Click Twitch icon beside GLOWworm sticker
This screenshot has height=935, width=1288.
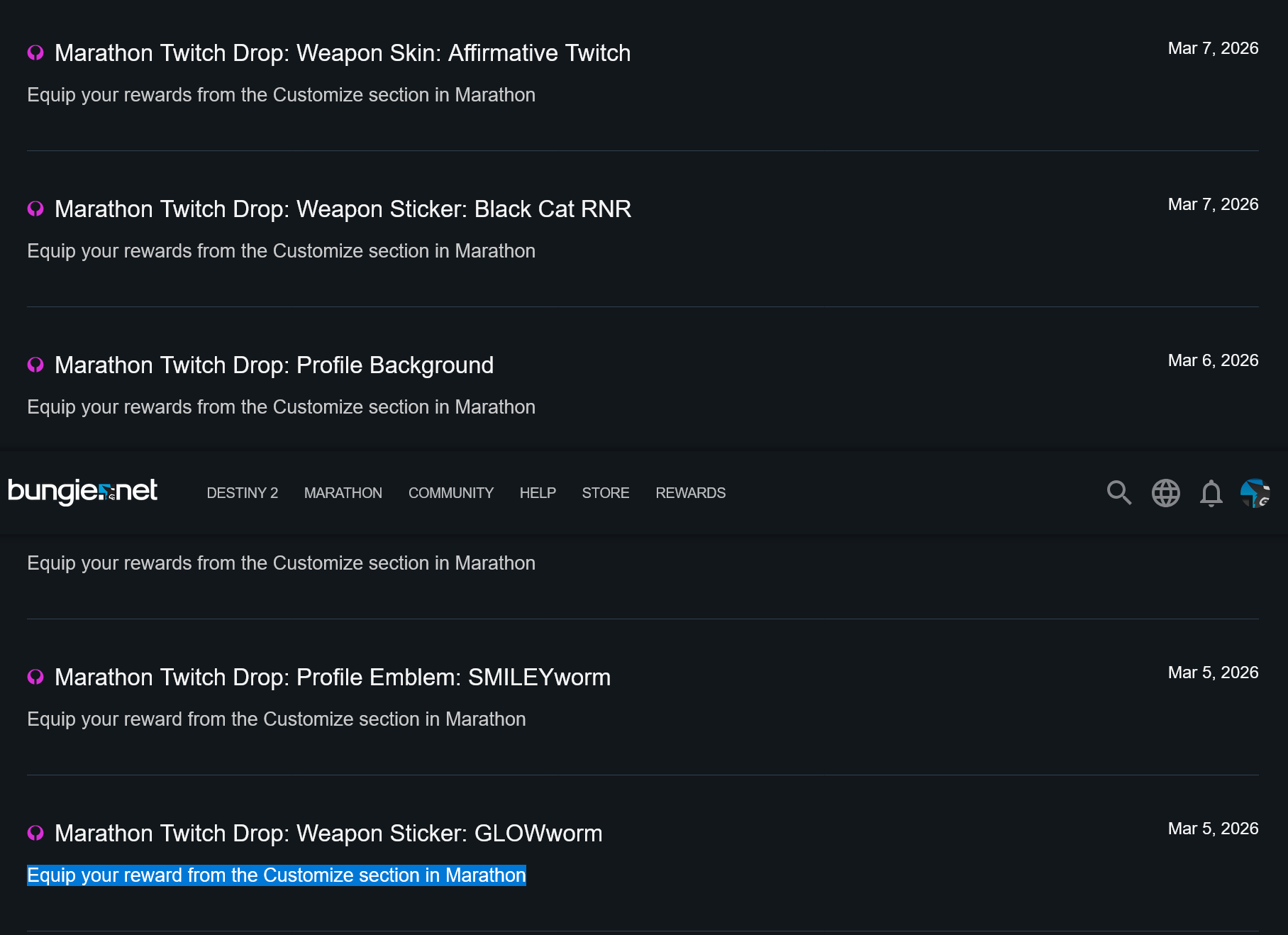coord(35,834)
